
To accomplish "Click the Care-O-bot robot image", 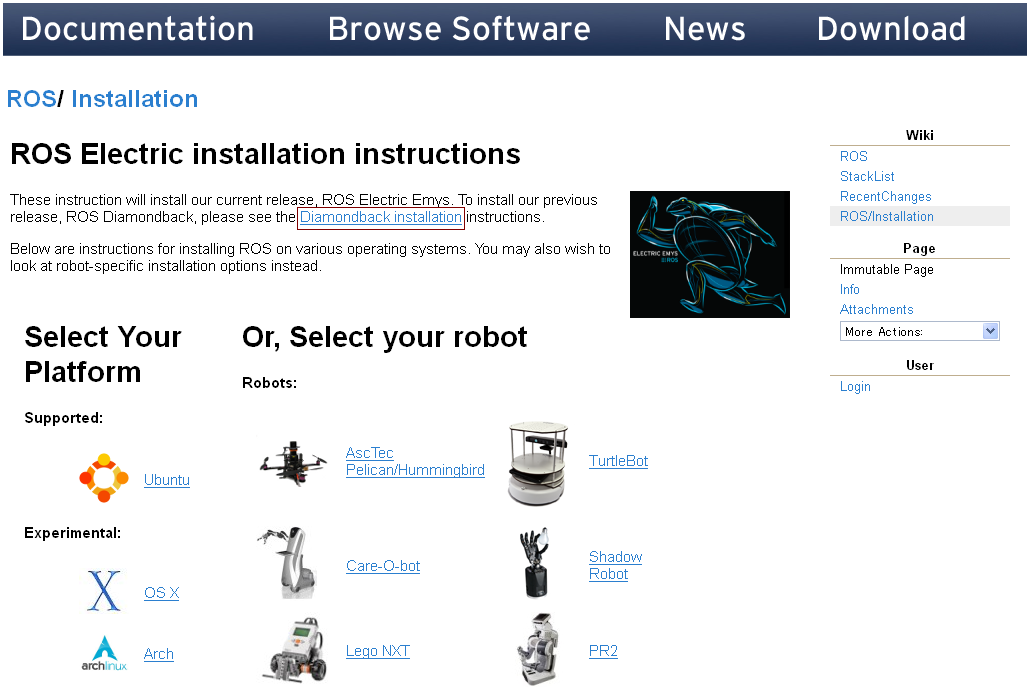I will pyautogui.click(x=289, y=563).
